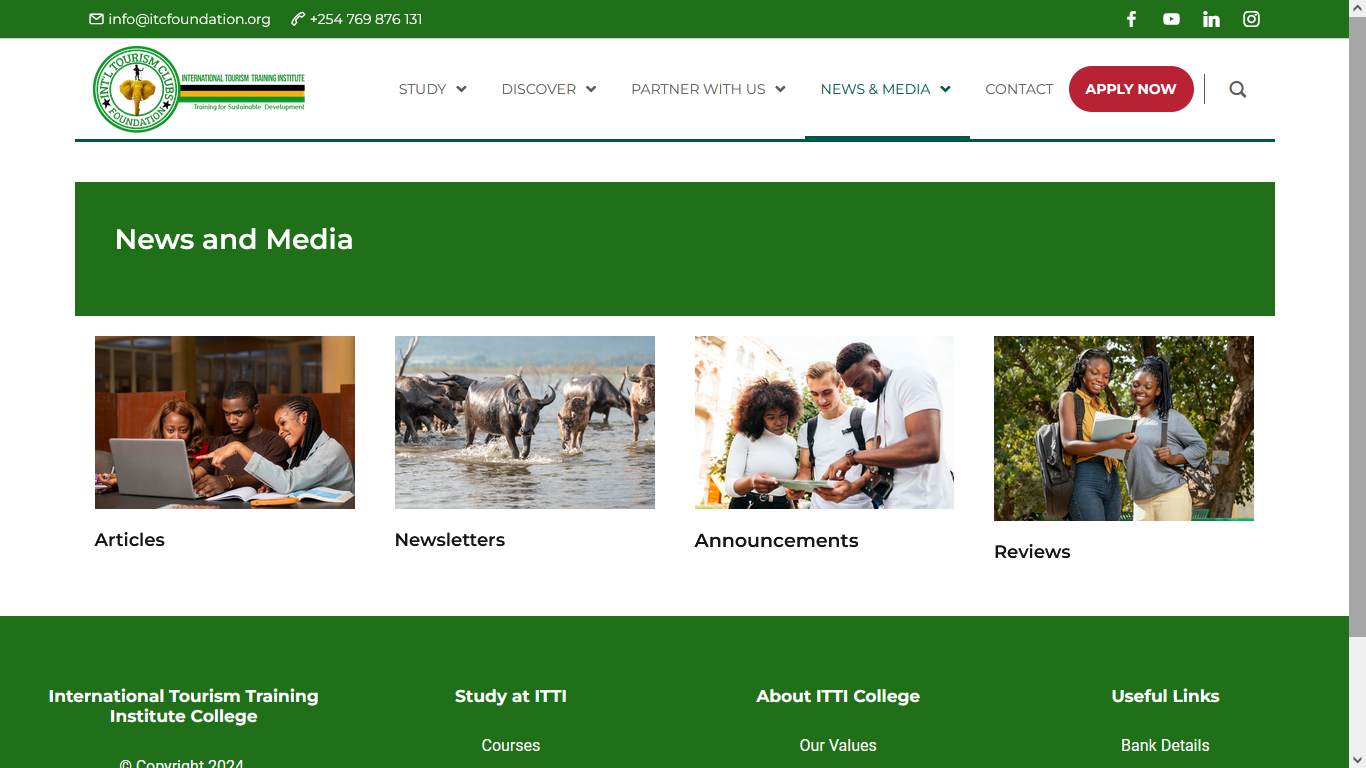Expand the DISCOVER dropdown menu
Screen dimensions: 1366x768
pos(549,89)
